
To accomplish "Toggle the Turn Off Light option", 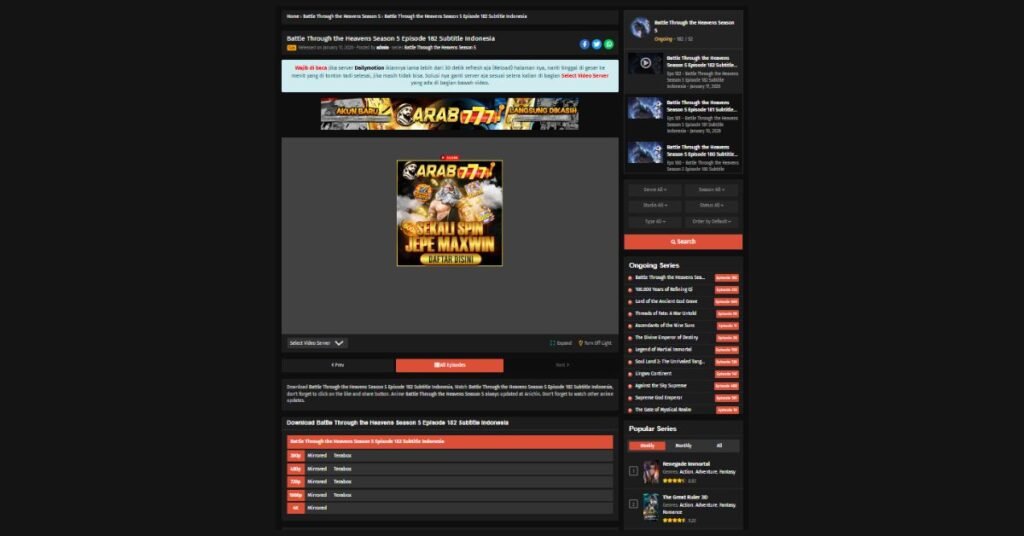I will [595, 343].
